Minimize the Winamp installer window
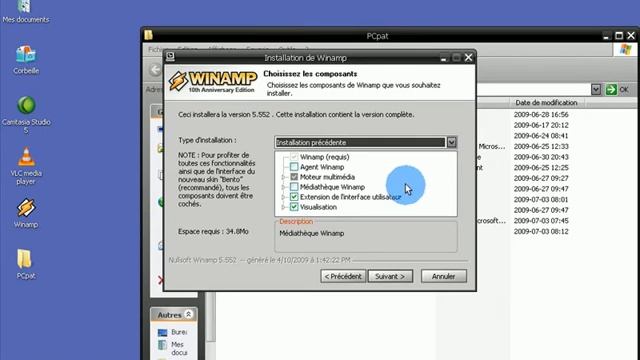The image size is (640, 360). point(443,58)
